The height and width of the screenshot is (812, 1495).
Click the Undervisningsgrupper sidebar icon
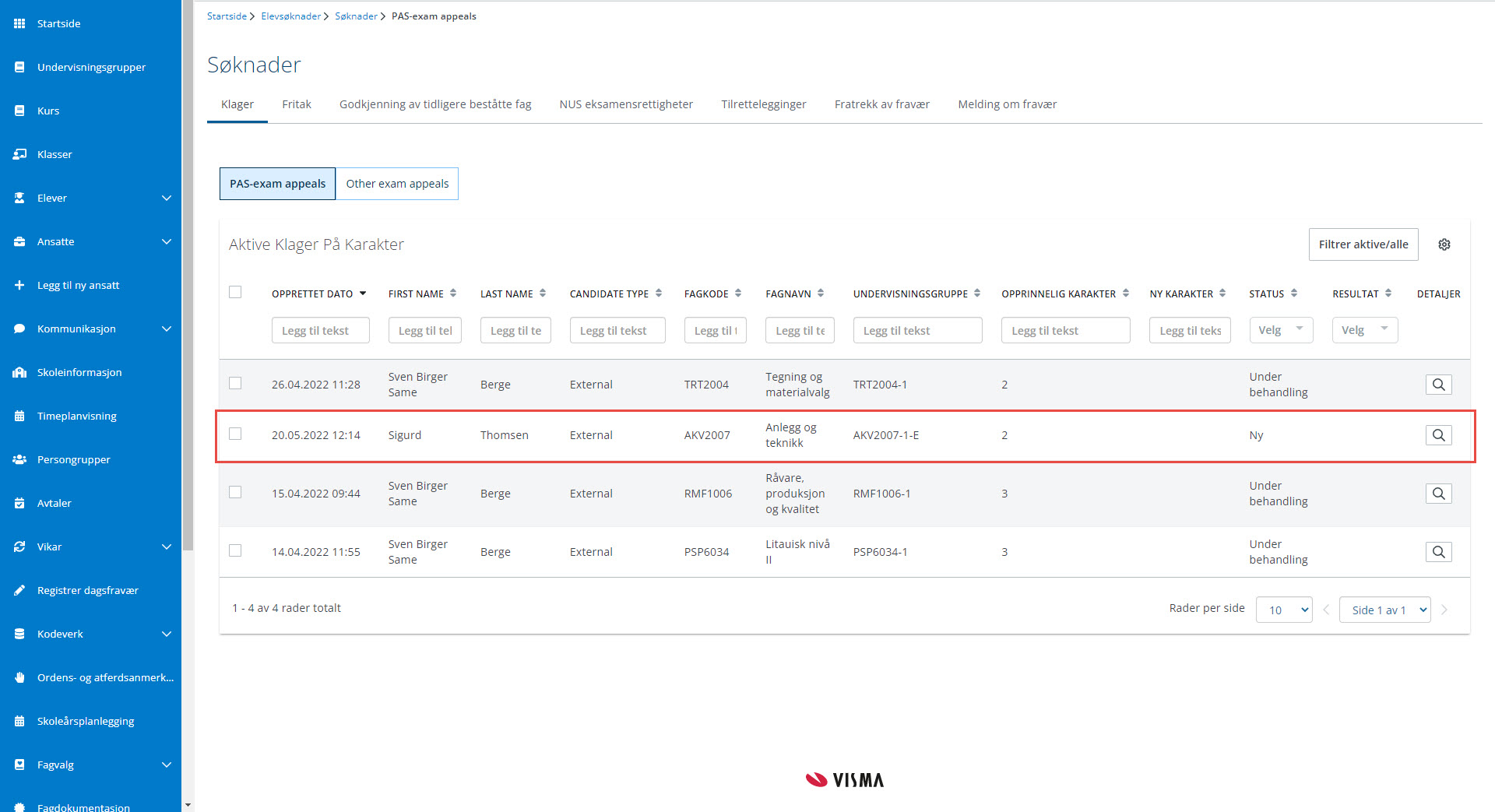click(x=19, y=67)
